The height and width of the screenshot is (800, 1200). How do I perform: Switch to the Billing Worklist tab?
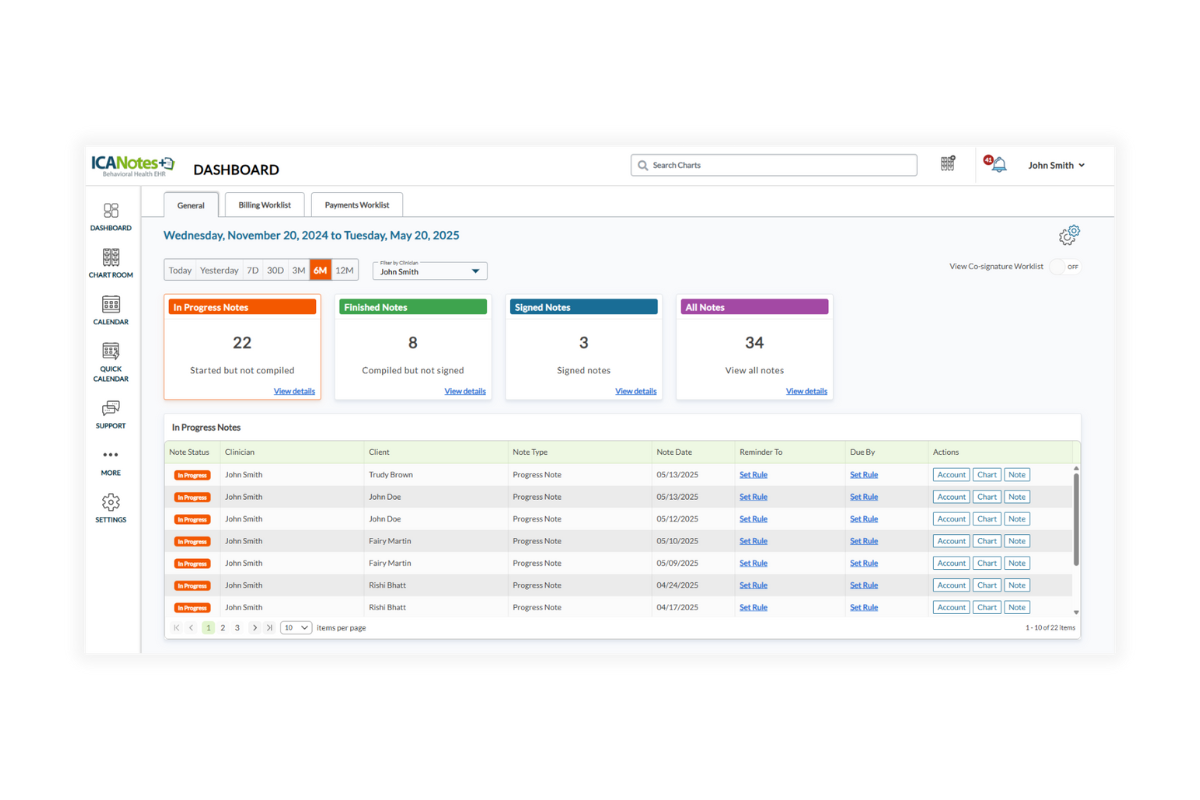(264, 205)
